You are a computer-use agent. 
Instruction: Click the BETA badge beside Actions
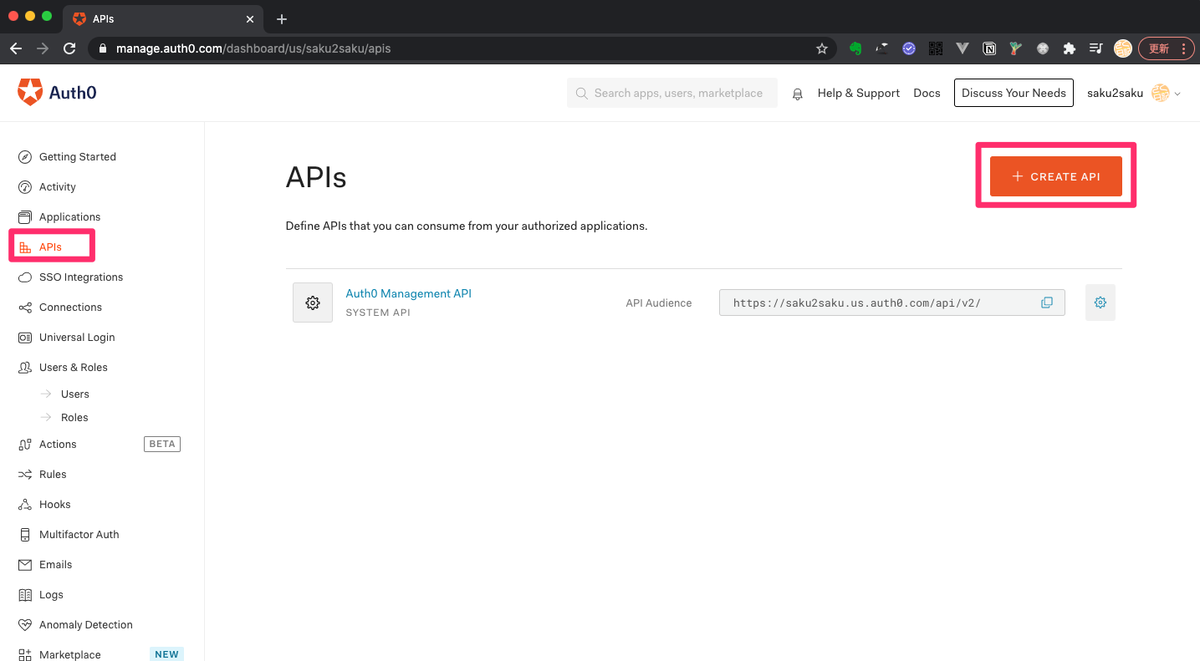point(162,444)
